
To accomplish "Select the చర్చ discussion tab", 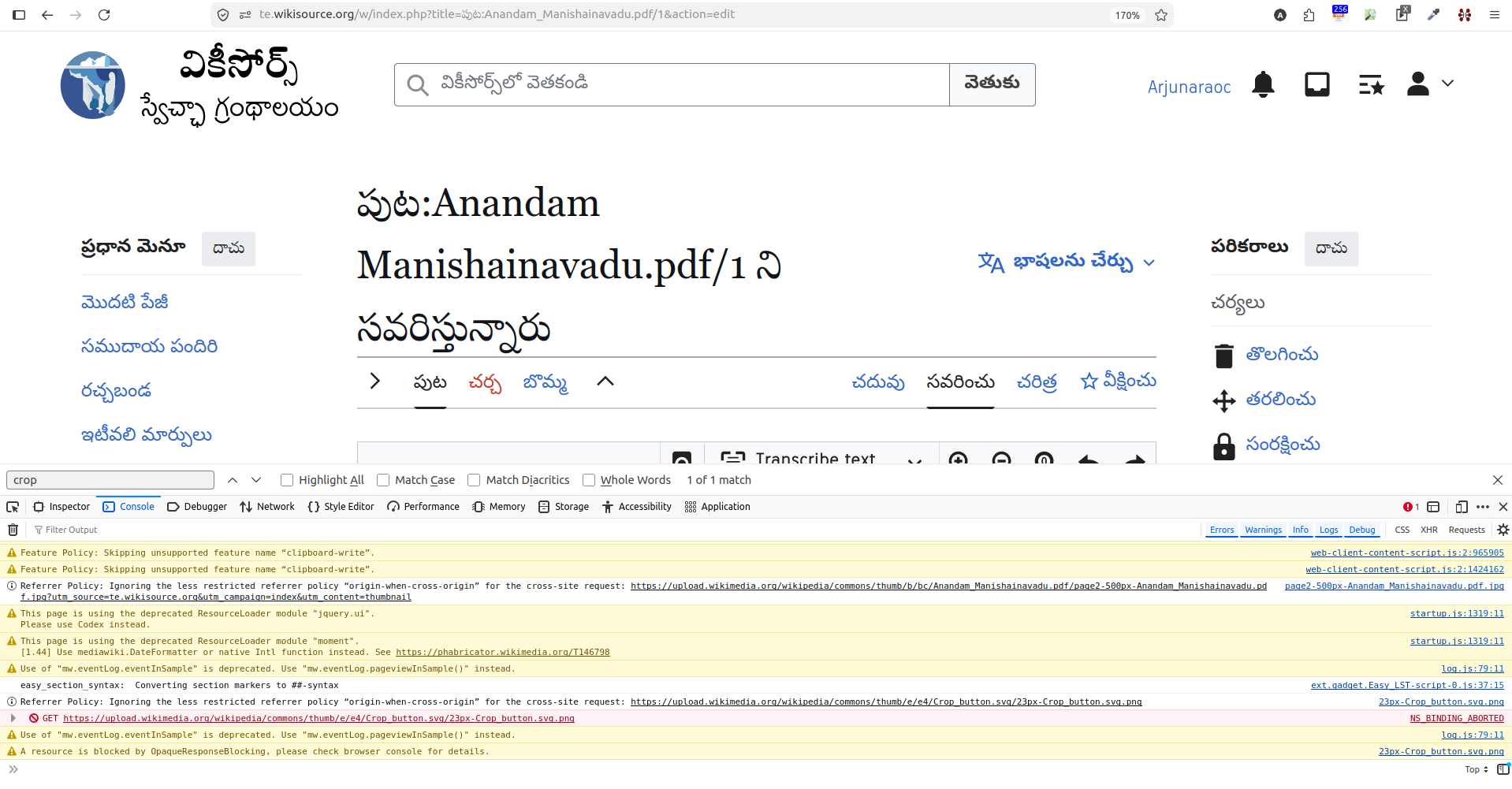I will point(485,382).
